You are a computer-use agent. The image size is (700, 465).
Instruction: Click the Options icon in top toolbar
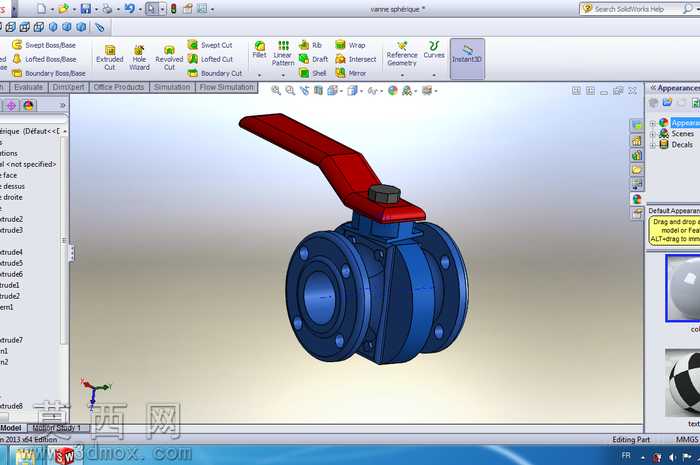pyautogui.click(x=188, y=8)
